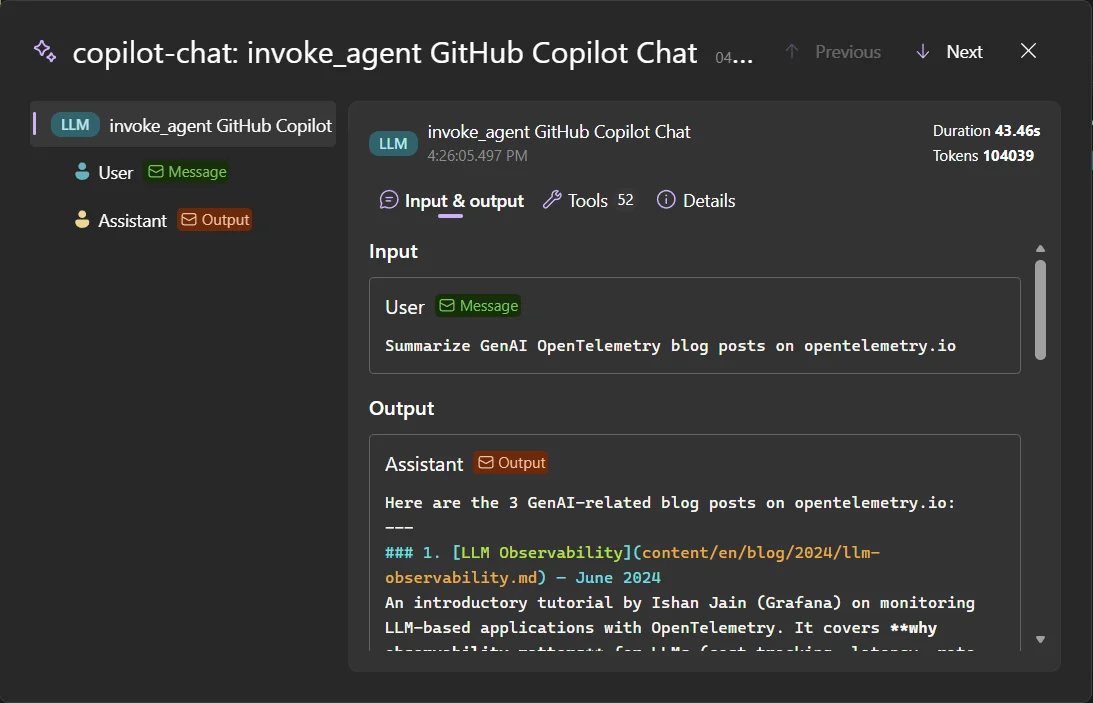The width and height of the screenshot is (1093, 703).
Task: Click the scrollbar up arrow
Action: 1040,249
